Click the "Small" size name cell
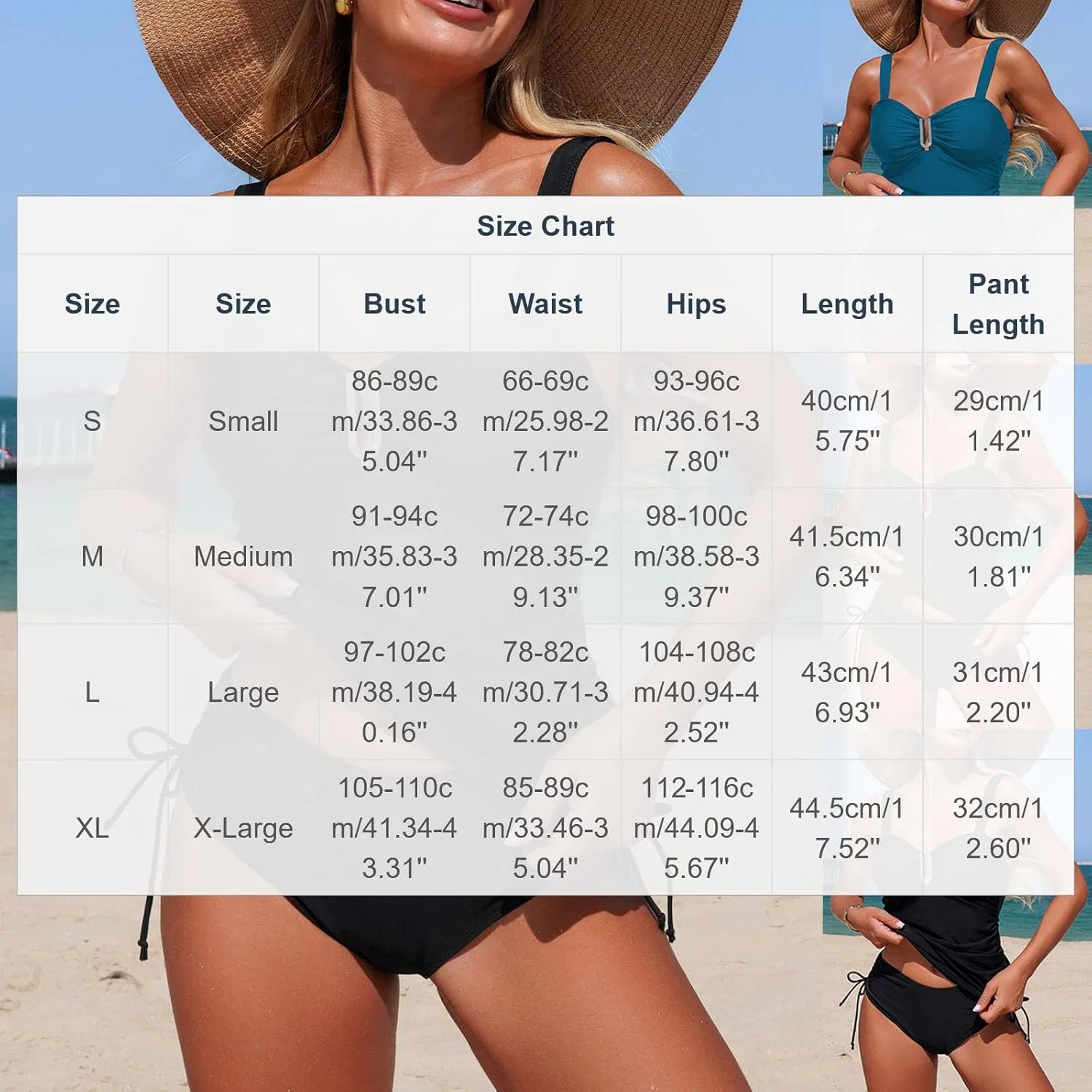The height and width of the screenshot is (1092, 1092). [x=243, y=421]
